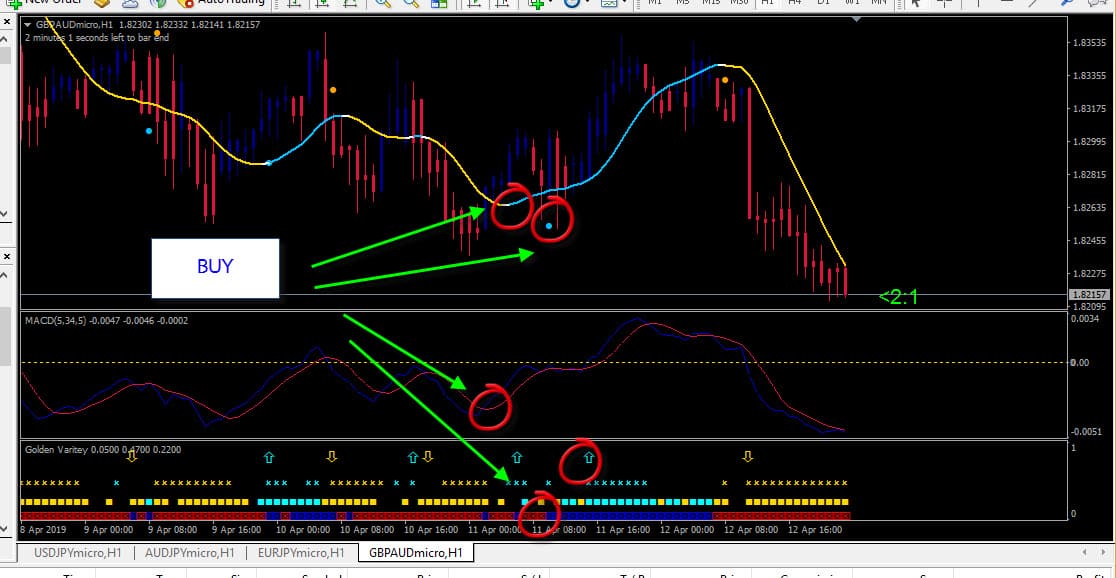Switch to the USDJPYmicro,H1 chart tab
Screen dimensions: 1116x578
(78, 552)
